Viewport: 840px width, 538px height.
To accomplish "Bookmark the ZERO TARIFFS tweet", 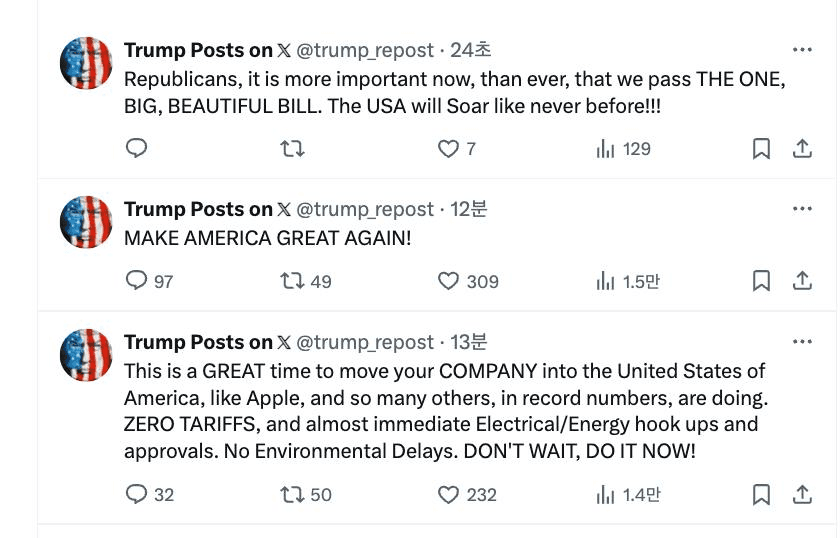I will [x=761, y=494].
